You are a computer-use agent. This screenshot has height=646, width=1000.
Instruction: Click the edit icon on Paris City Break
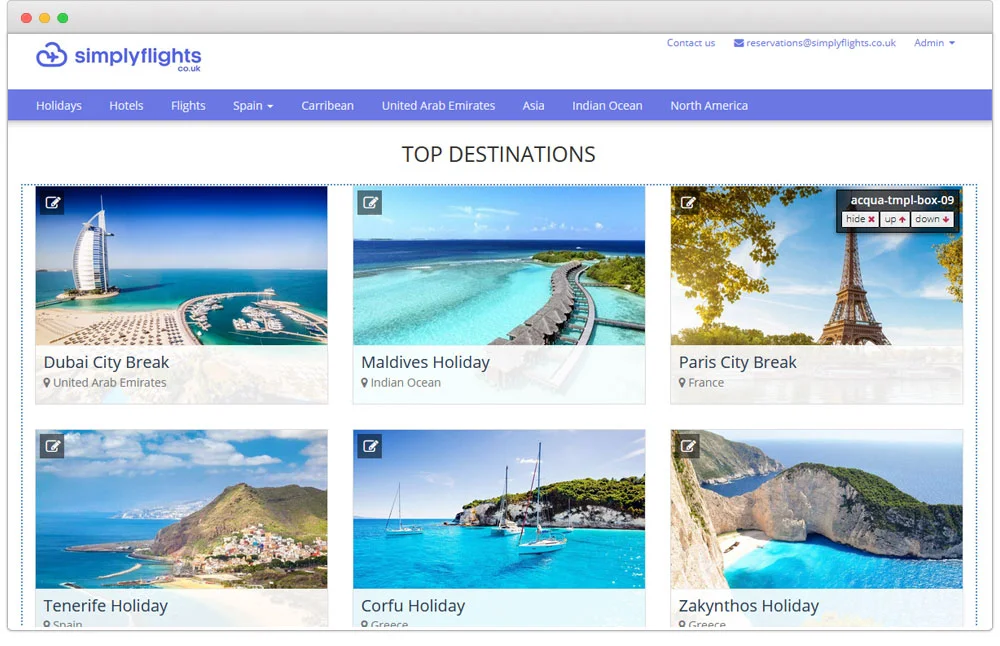[688, 203]
